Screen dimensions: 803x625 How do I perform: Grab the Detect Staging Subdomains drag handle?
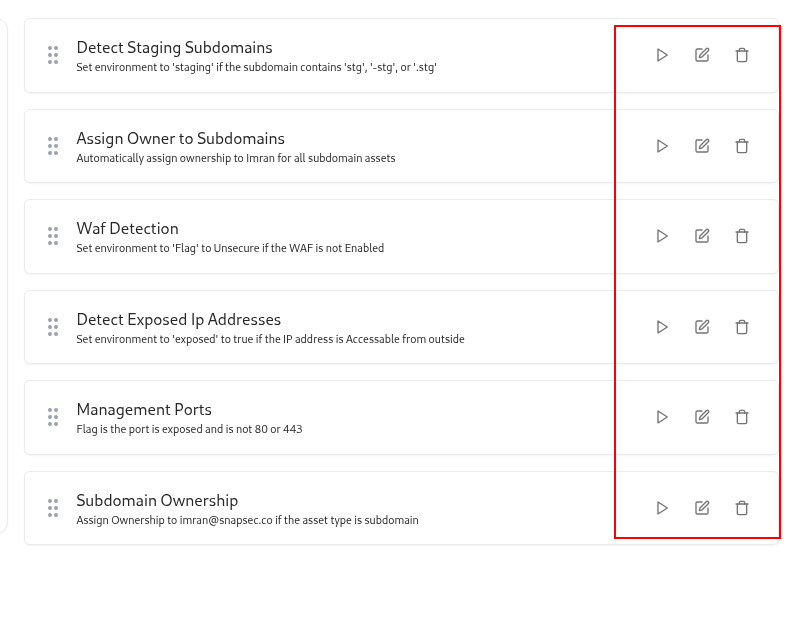(x=52, y=55)
